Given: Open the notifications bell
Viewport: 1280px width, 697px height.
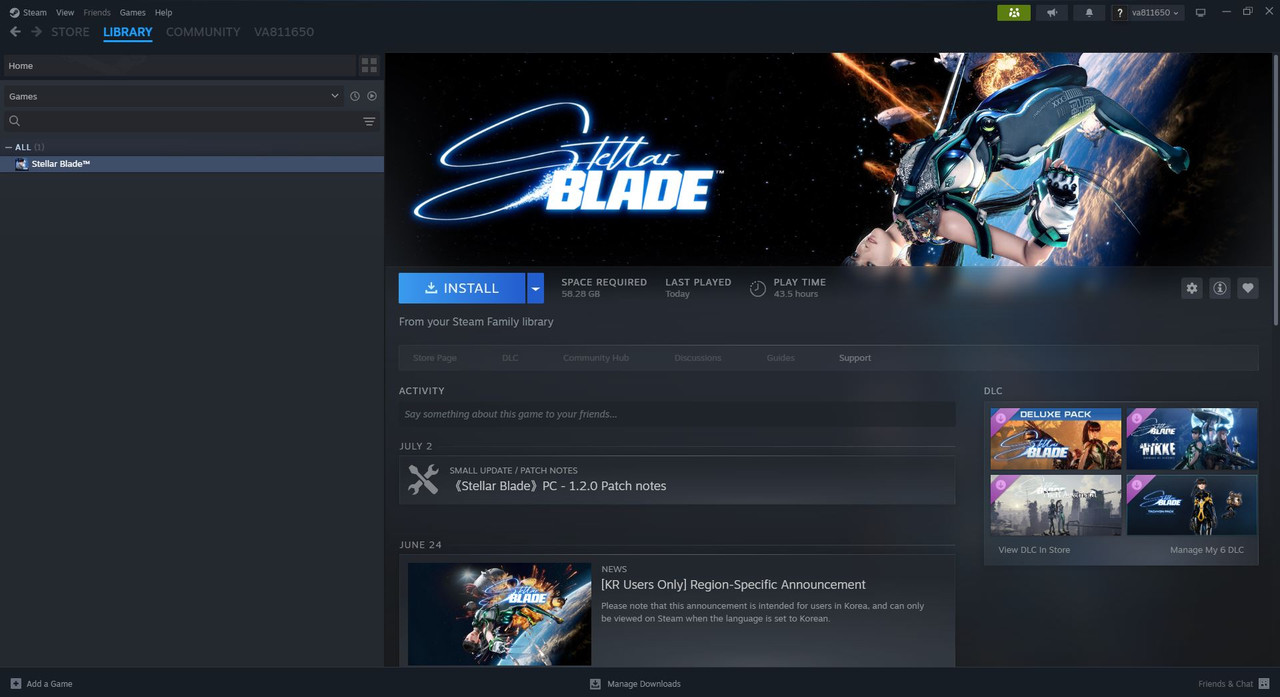Looking at the screenshot, I should (1089, 12).
